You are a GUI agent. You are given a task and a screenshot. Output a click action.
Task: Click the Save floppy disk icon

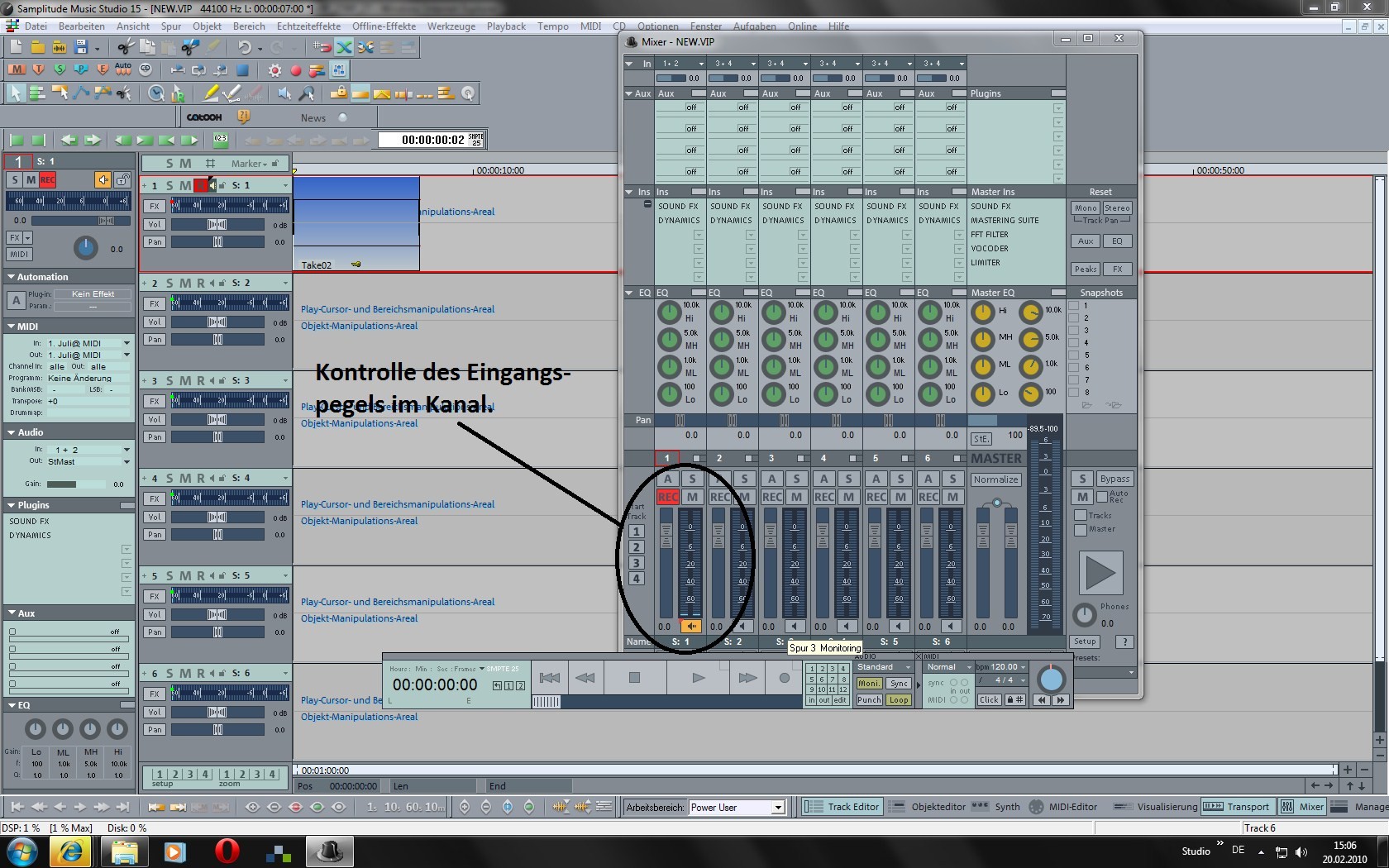[x=79, y=47]
